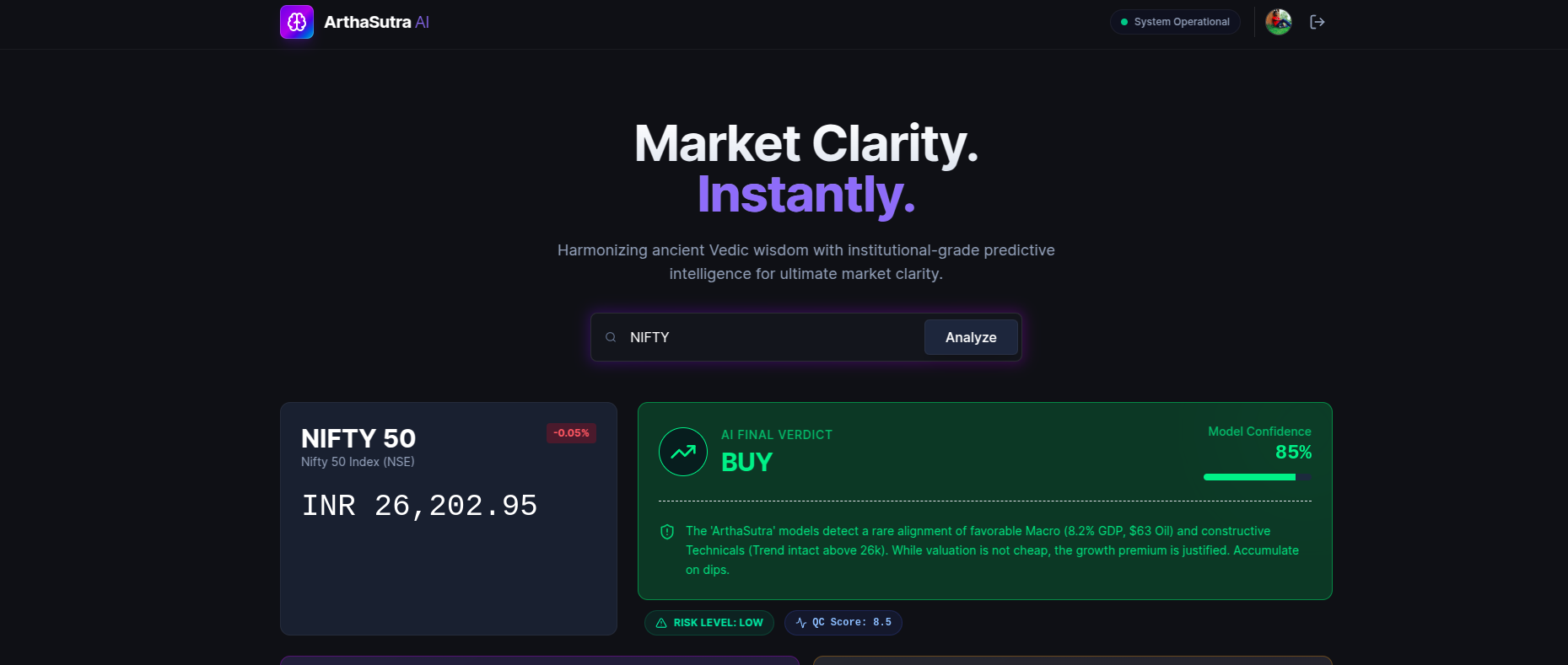Click the -0.05% change badge on NIFTY card
Screen dimensions: 1568x665
pyautogui.click(x=571, y=432)
